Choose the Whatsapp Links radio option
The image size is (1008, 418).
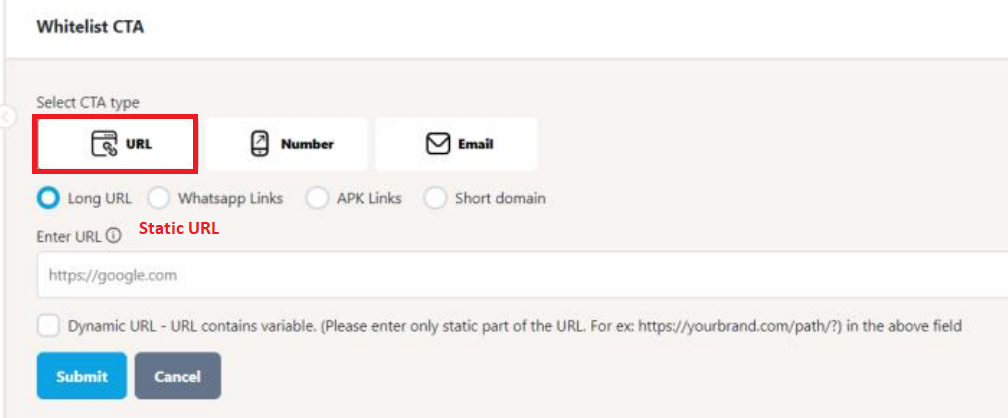point(159,198)
